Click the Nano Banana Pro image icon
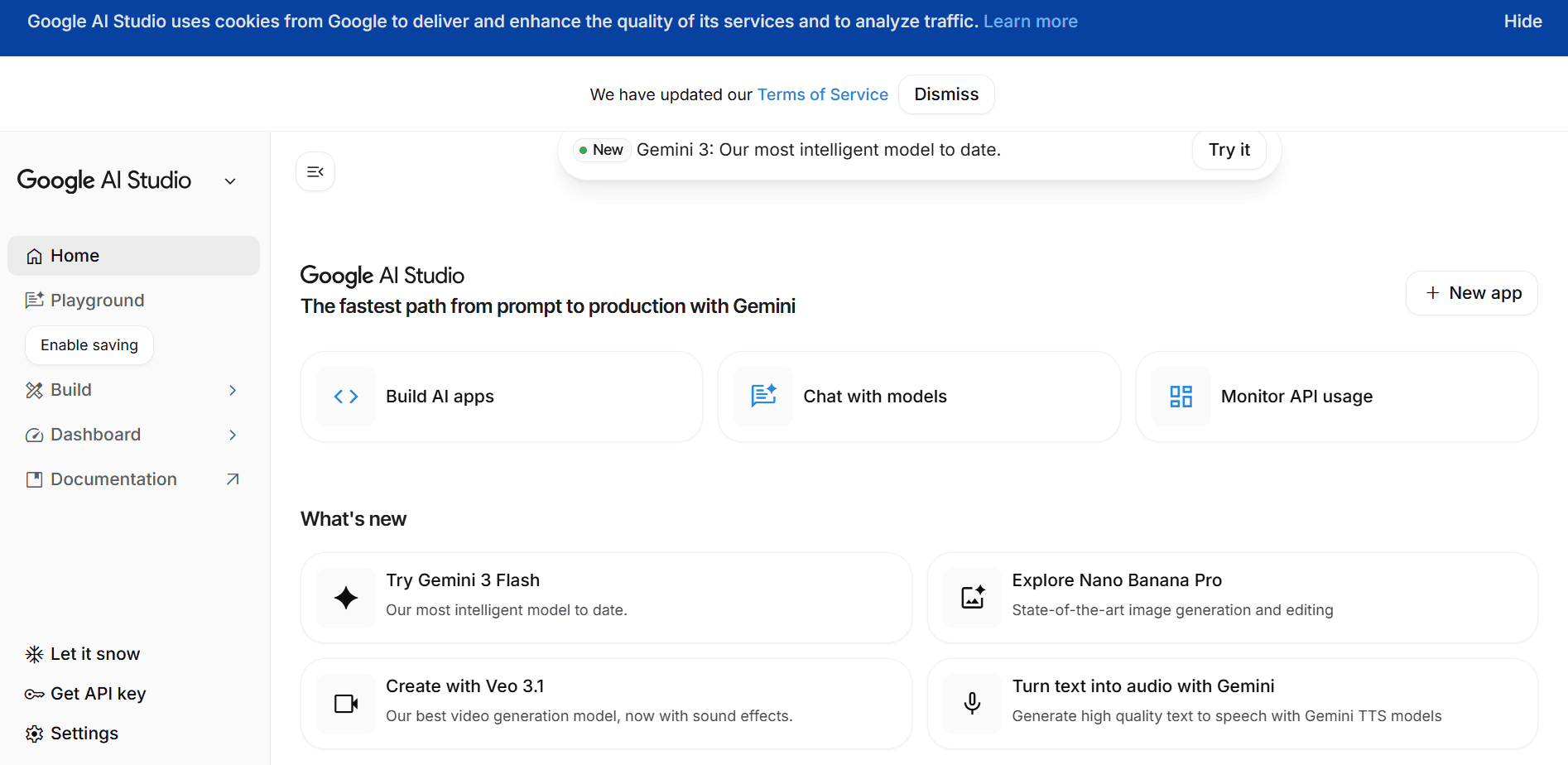 click(973, 598)
